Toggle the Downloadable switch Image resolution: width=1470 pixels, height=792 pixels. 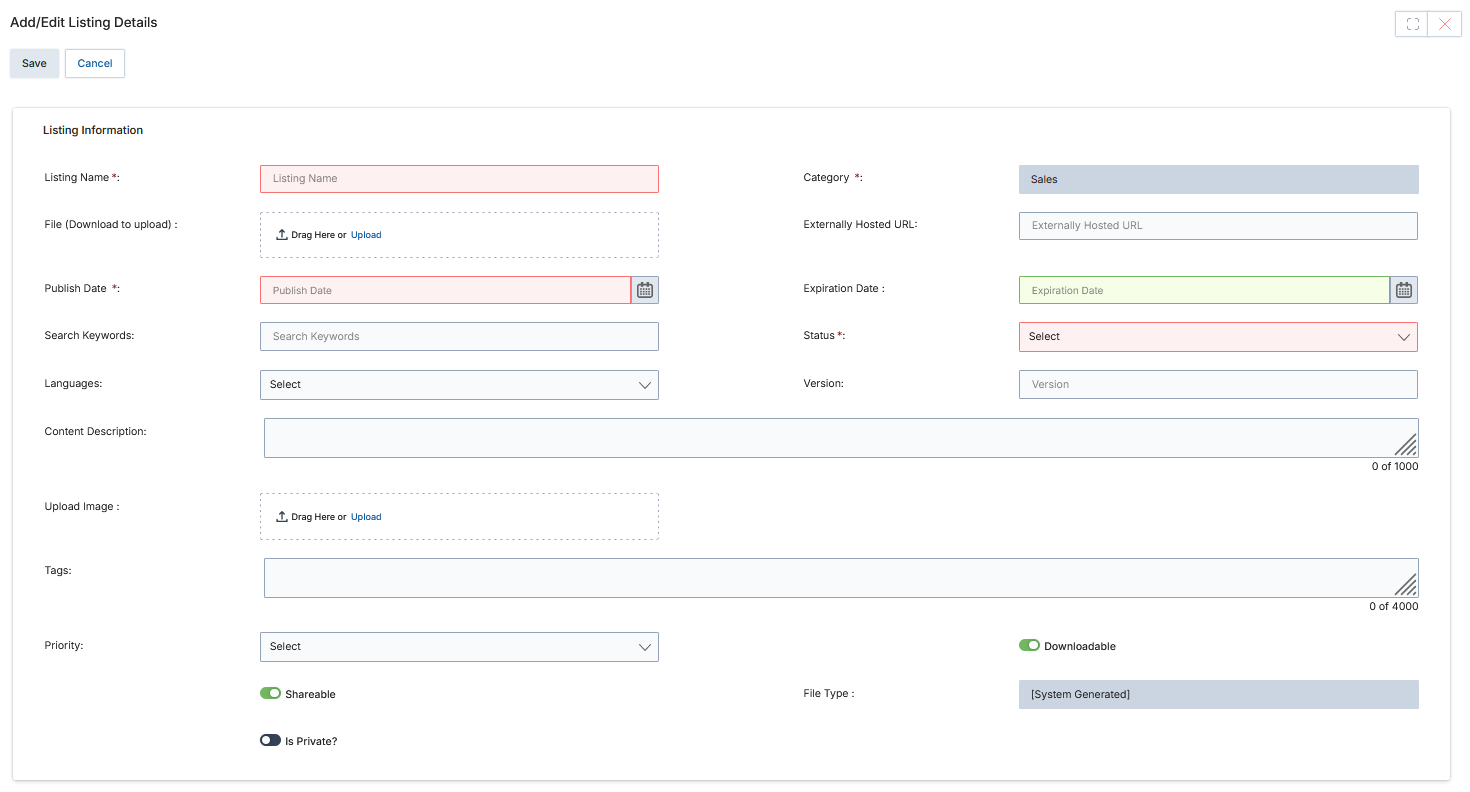(1029, 645)
